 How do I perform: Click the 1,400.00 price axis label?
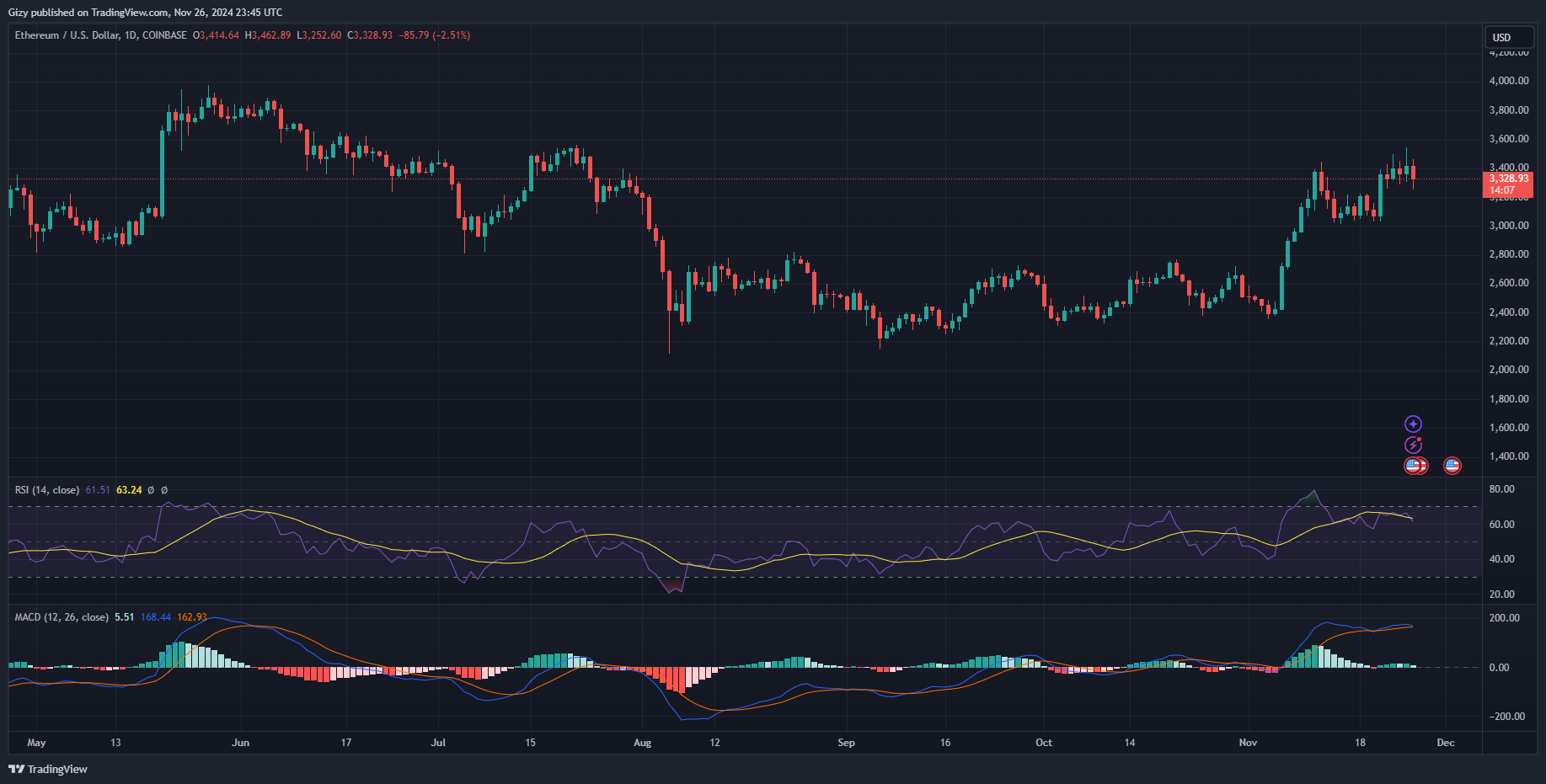[1509, 456]
